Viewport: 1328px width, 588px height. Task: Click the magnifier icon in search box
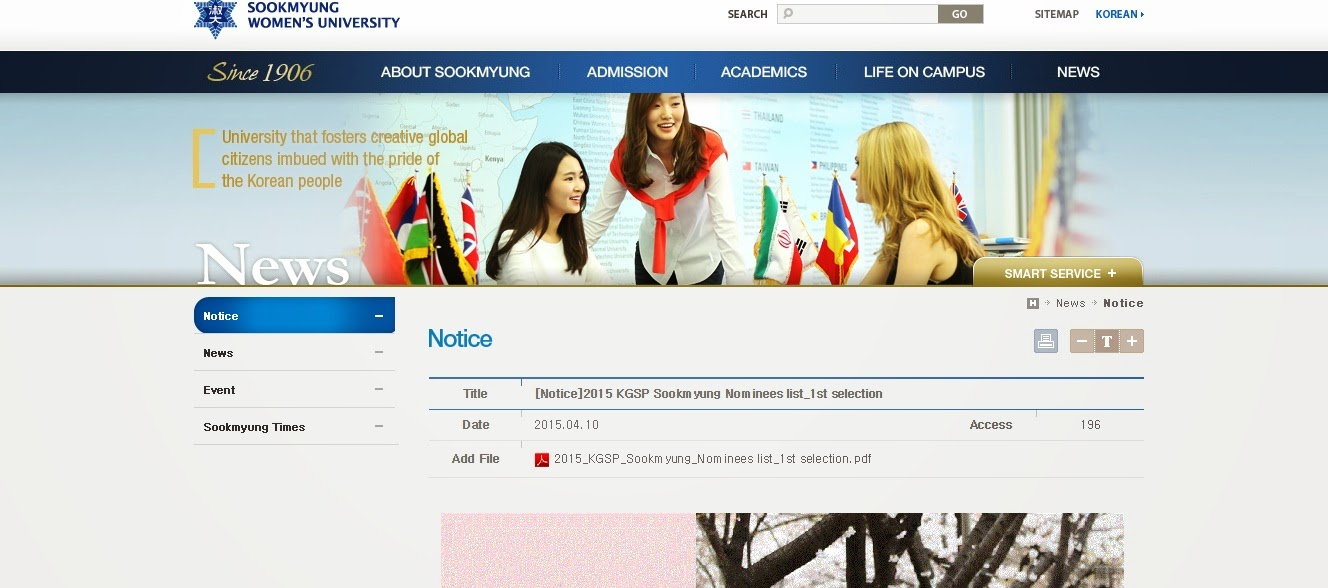pyautogui.click(x=788, y=14)
